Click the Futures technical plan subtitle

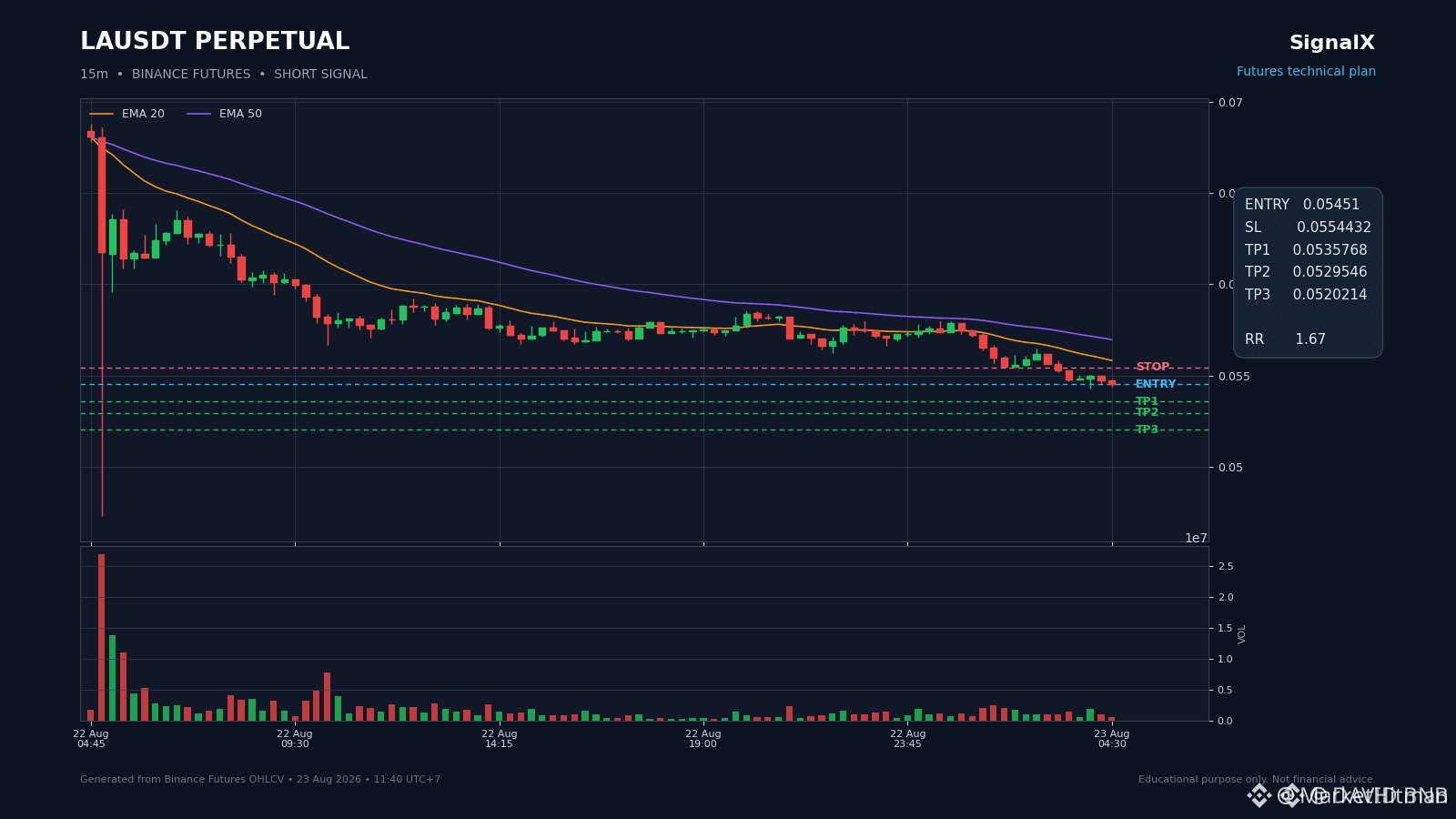coord(1306,72)
